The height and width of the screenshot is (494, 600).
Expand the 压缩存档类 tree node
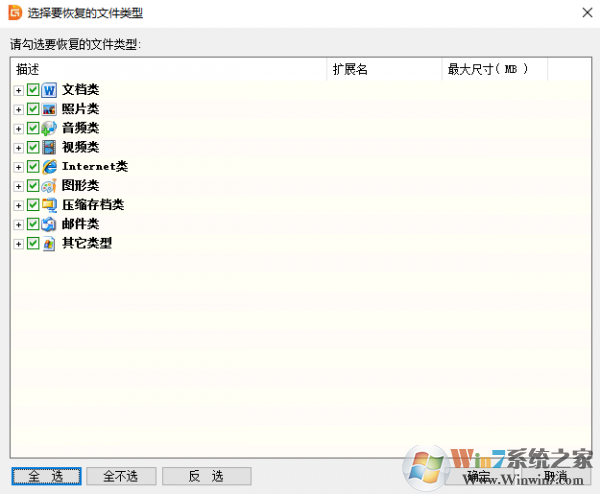tap(18, 205)
